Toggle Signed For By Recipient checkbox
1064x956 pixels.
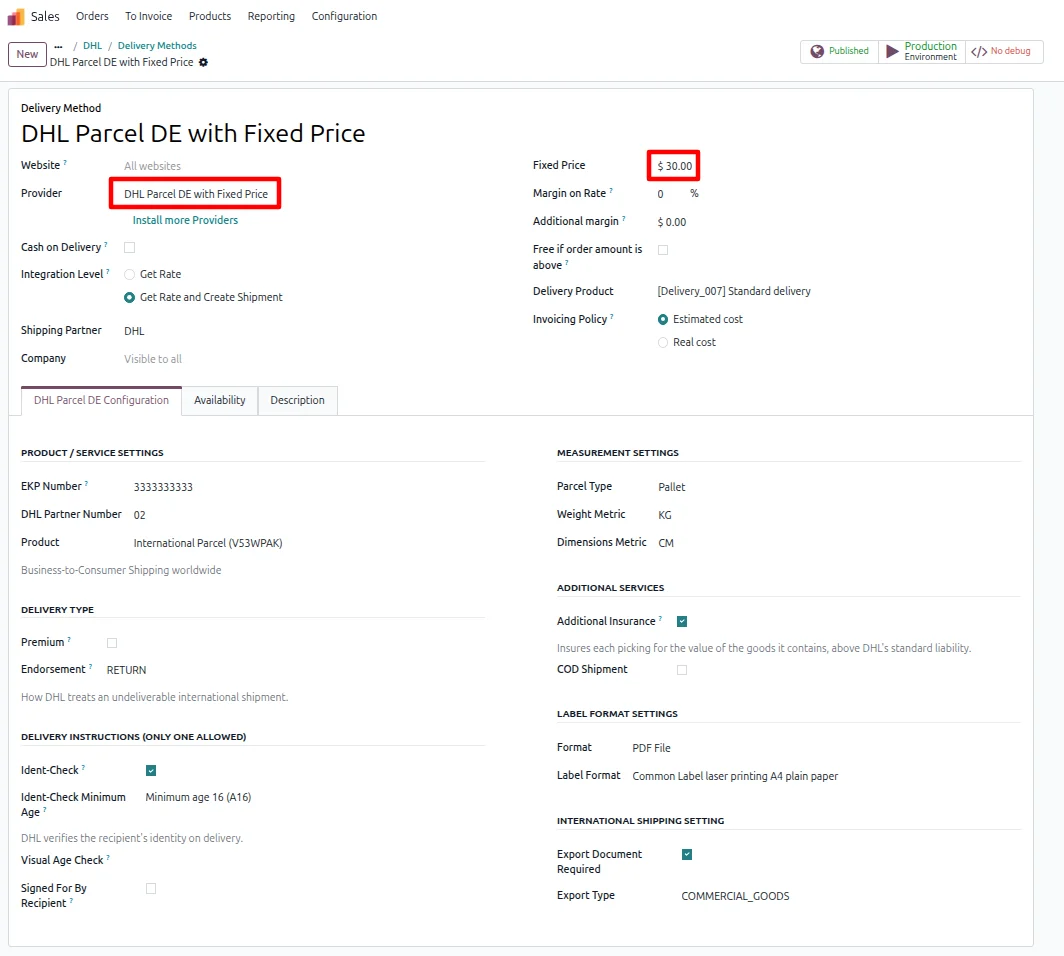coord(151,889)
